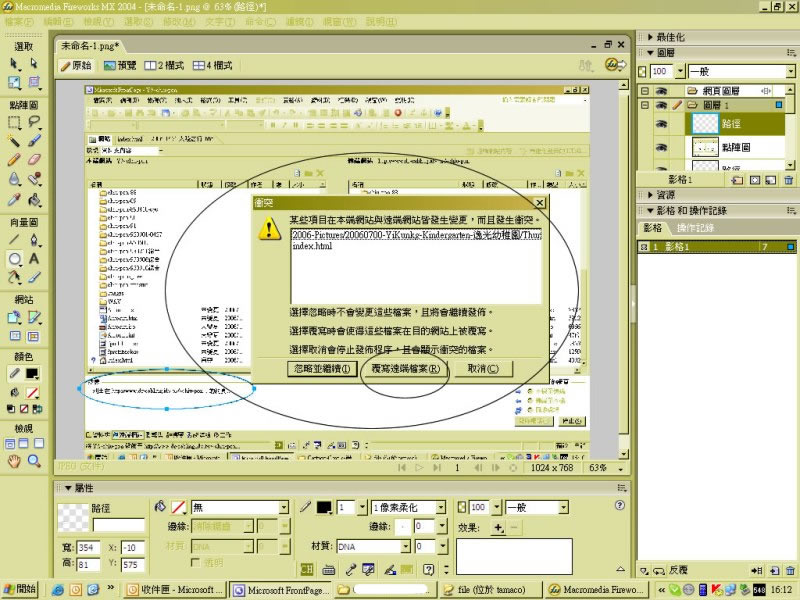Select the Slice tool
This screenshot has width=800, height=600.
tap(34, 317)
